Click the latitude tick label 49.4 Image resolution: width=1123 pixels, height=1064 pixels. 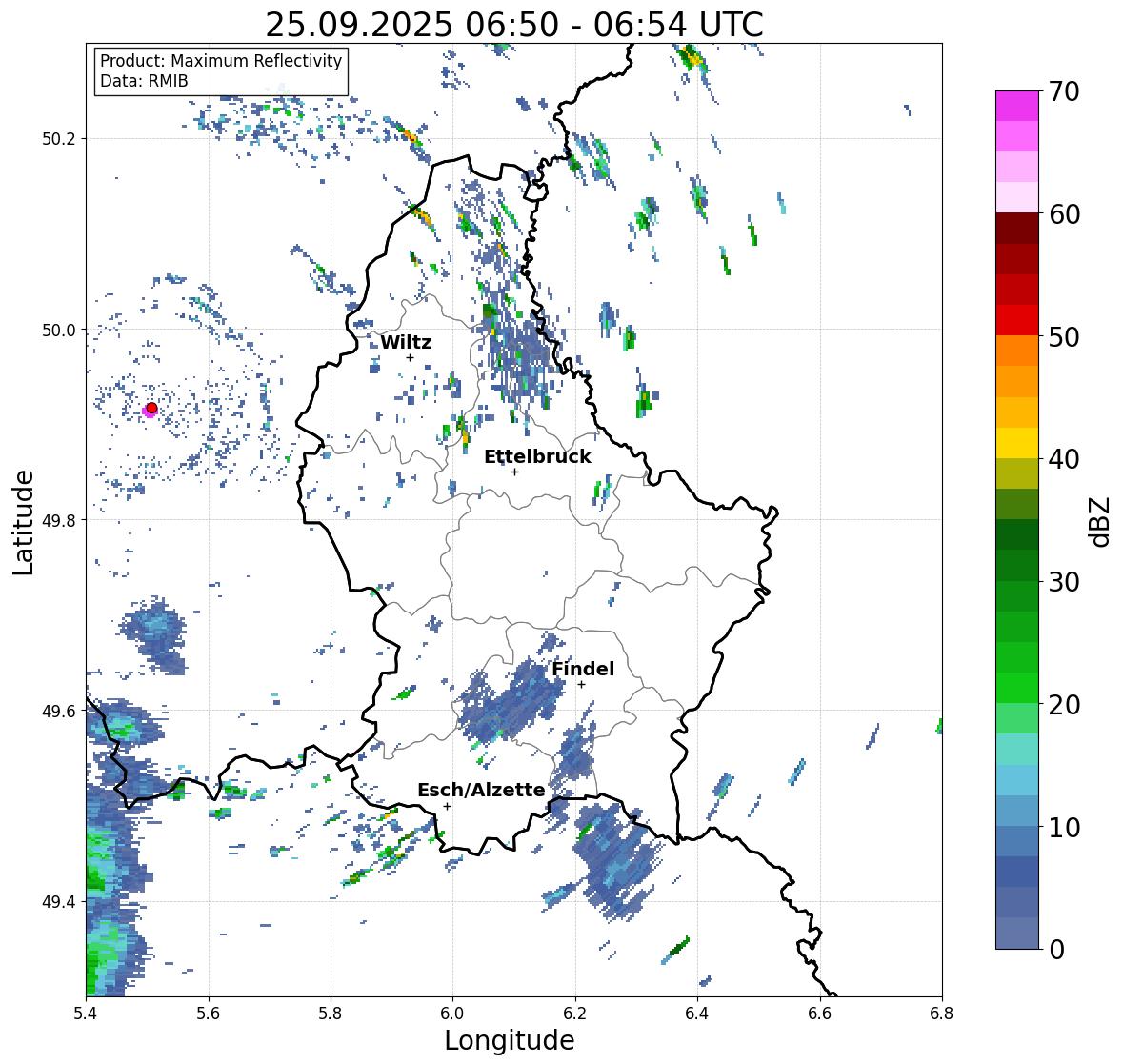(59, 902)
